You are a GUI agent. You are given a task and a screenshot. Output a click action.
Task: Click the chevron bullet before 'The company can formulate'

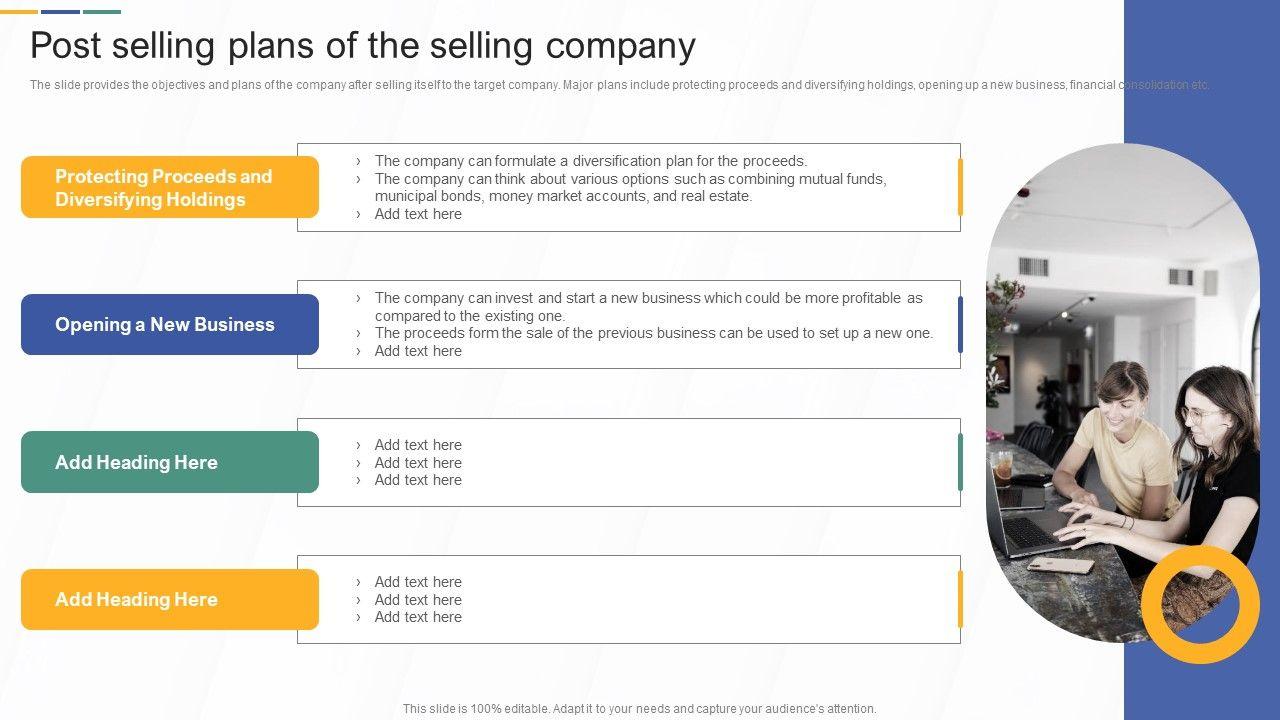[358, 161]
